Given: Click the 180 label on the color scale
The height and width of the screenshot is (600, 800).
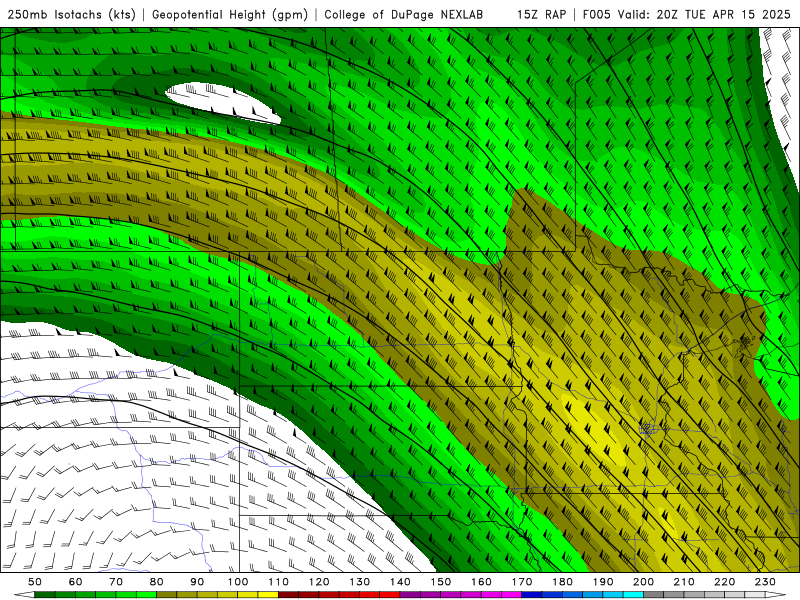Looking at the screenshot, I should click(x=563, y=582).
